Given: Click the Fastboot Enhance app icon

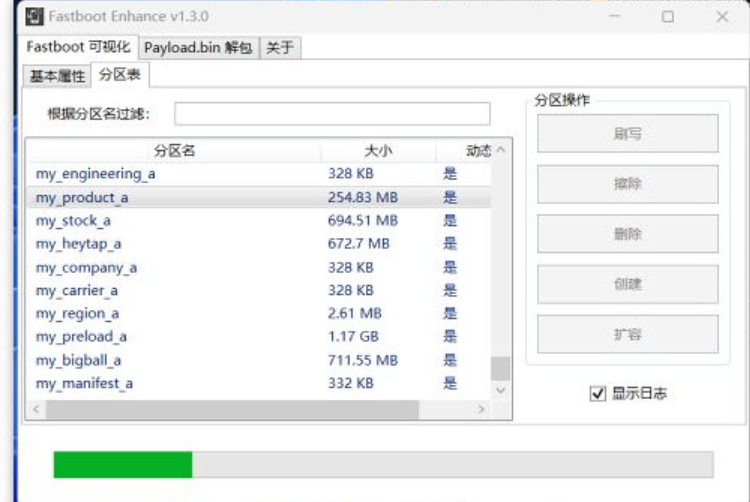Looking at the screenshot, I should tap(34, 16).
